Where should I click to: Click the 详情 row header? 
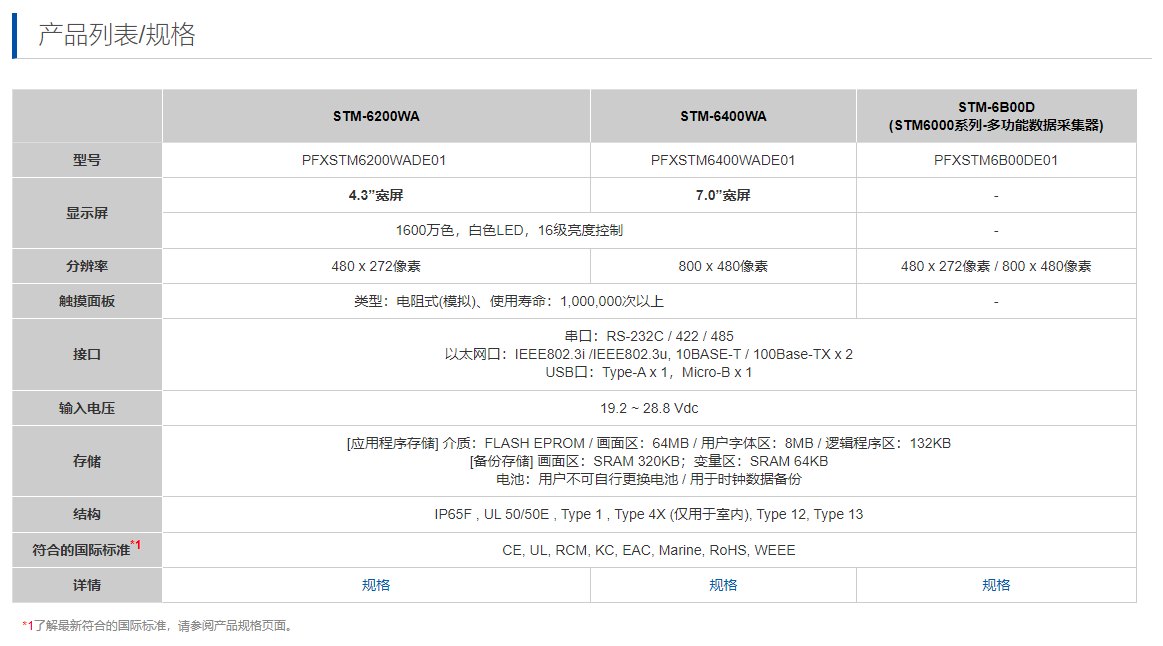[x=87, y=585]
